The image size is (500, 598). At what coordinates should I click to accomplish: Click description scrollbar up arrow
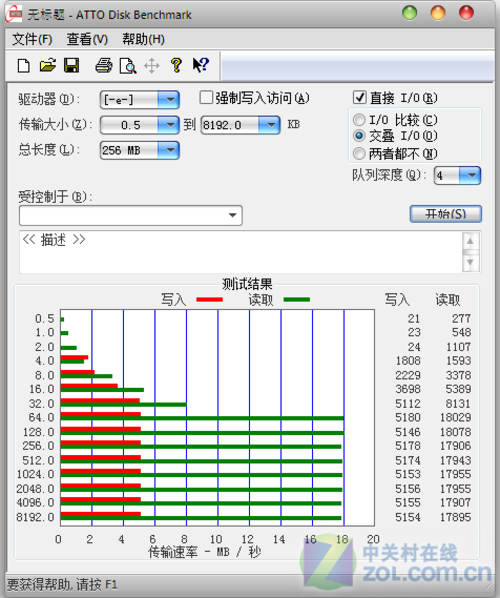470,241
